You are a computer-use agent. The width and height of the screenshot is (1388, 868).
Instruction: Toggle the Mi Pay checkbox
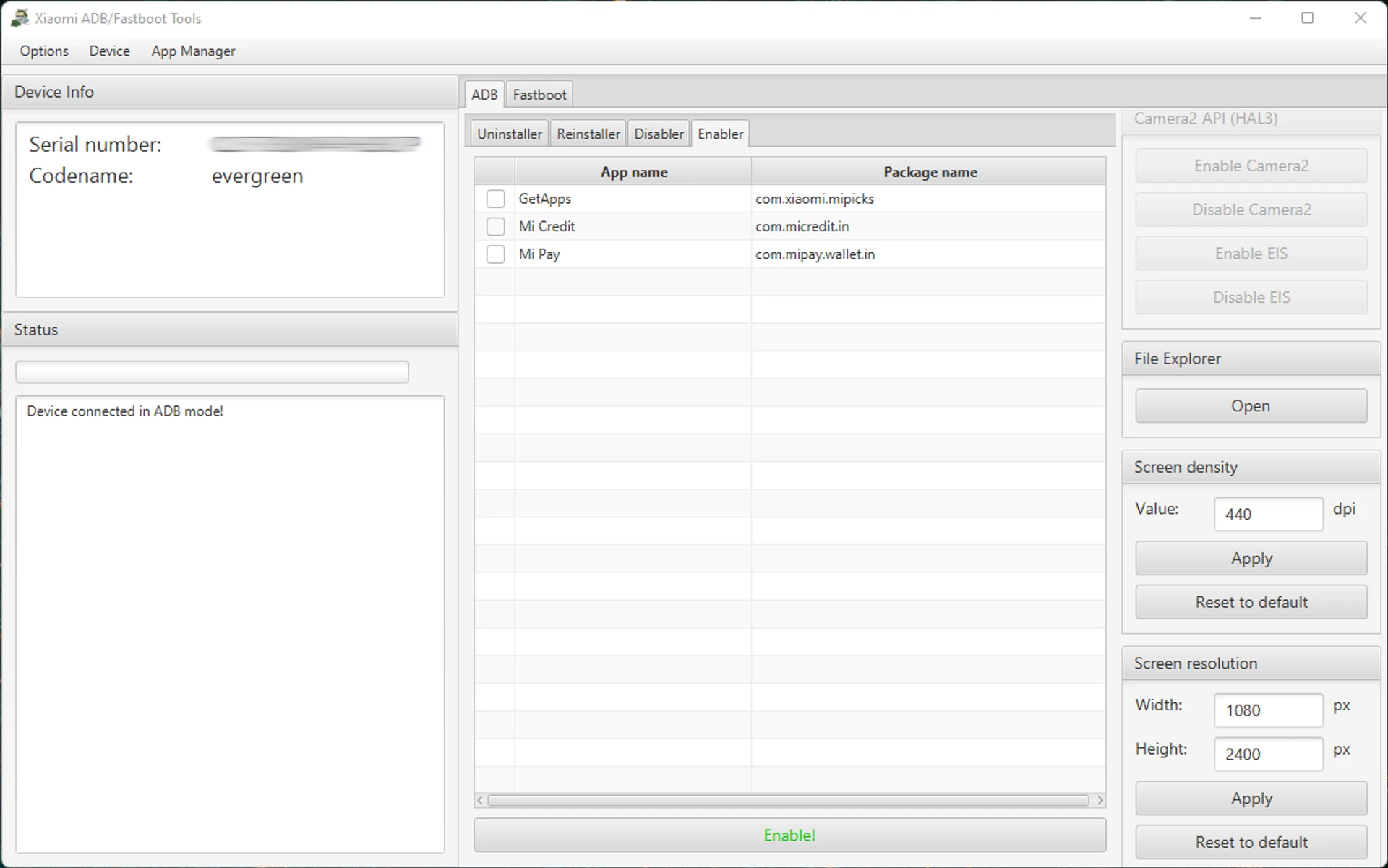pos(495,254)
